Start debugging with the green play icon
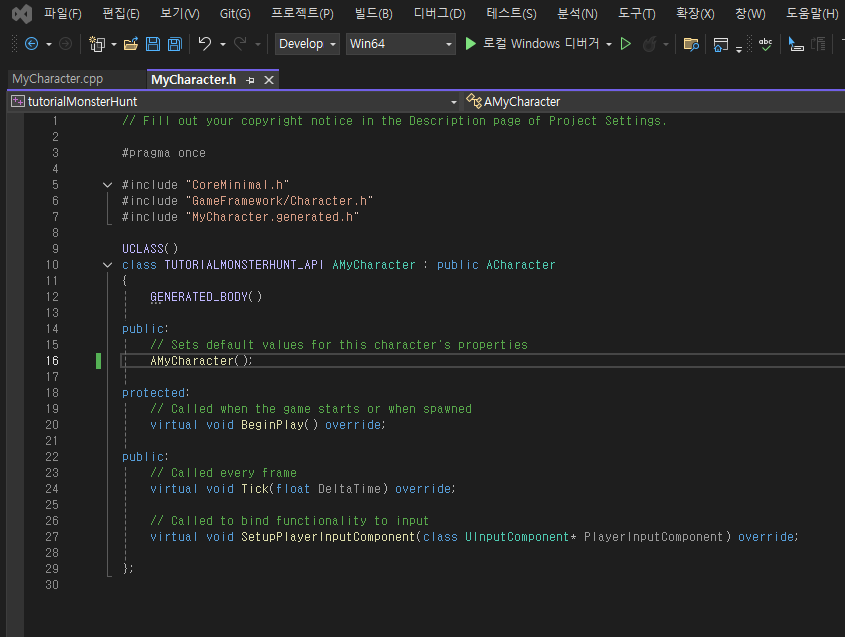The width and height of the screenshot is (845, 637). (470, 44)
